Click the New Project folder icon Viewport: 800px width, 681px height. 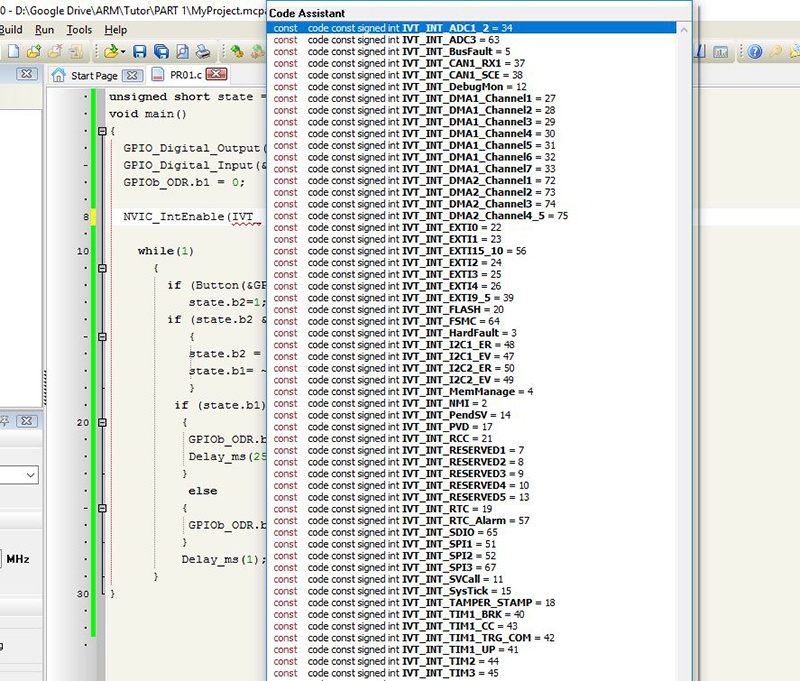[x=34, y=51]
